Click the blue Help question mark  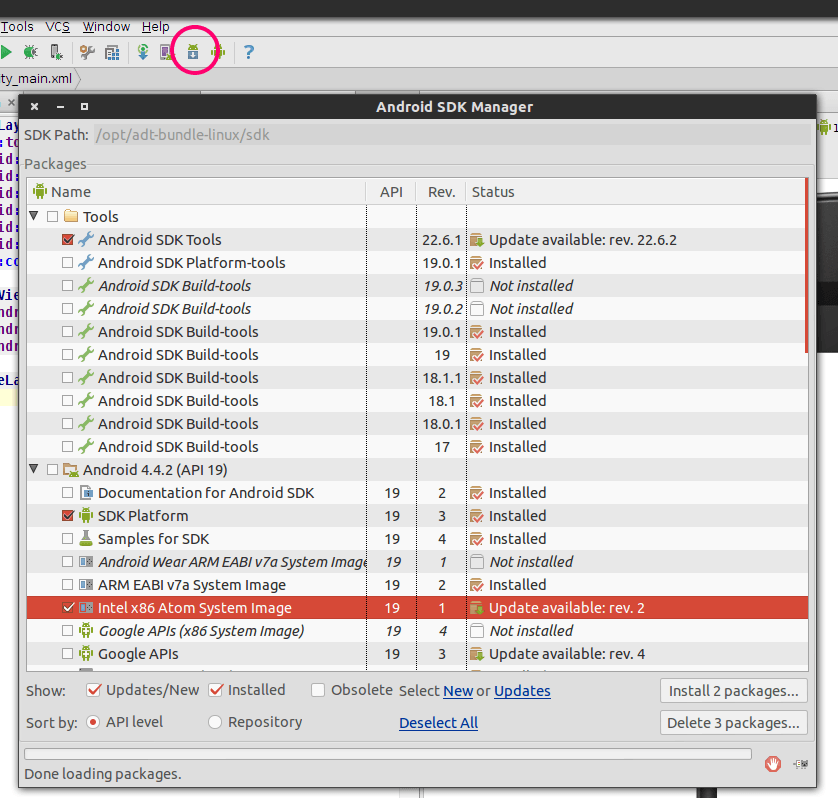(249, 52)
